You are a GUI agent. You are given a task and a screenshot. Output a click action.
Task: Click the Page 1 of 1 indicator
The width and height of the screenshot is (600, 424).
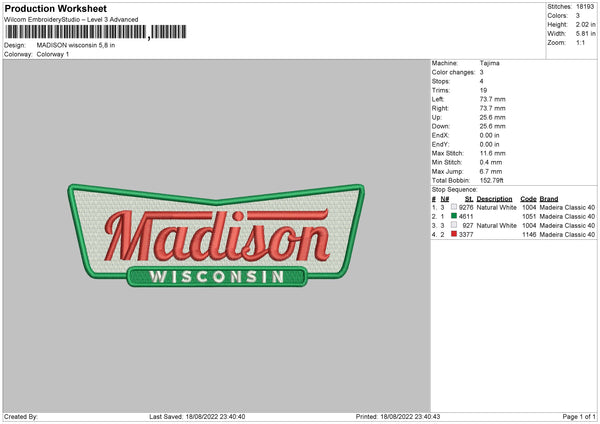(579, 417)
